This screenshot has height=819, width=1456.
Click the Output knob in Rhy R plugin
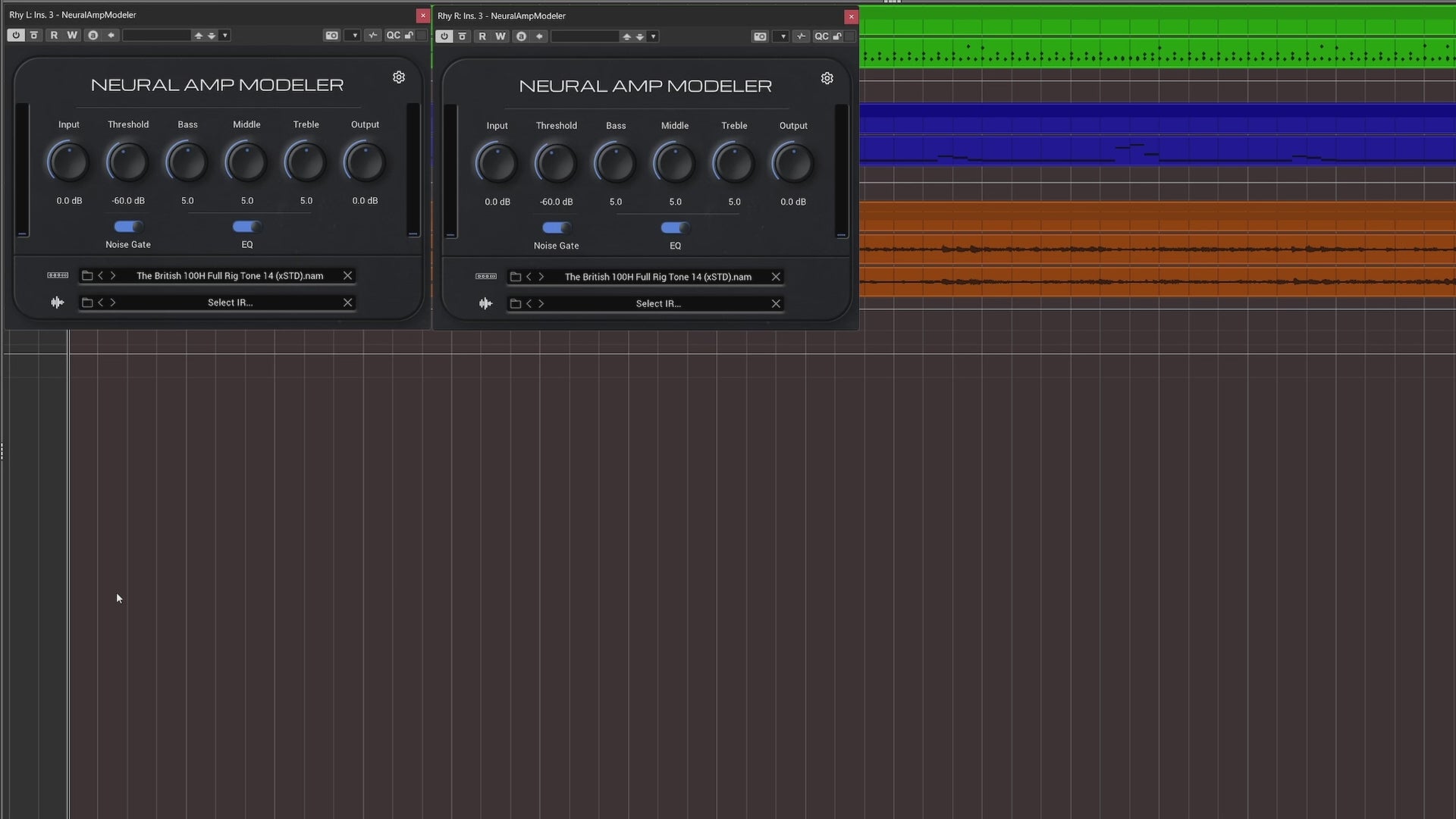tap(793, 164)
